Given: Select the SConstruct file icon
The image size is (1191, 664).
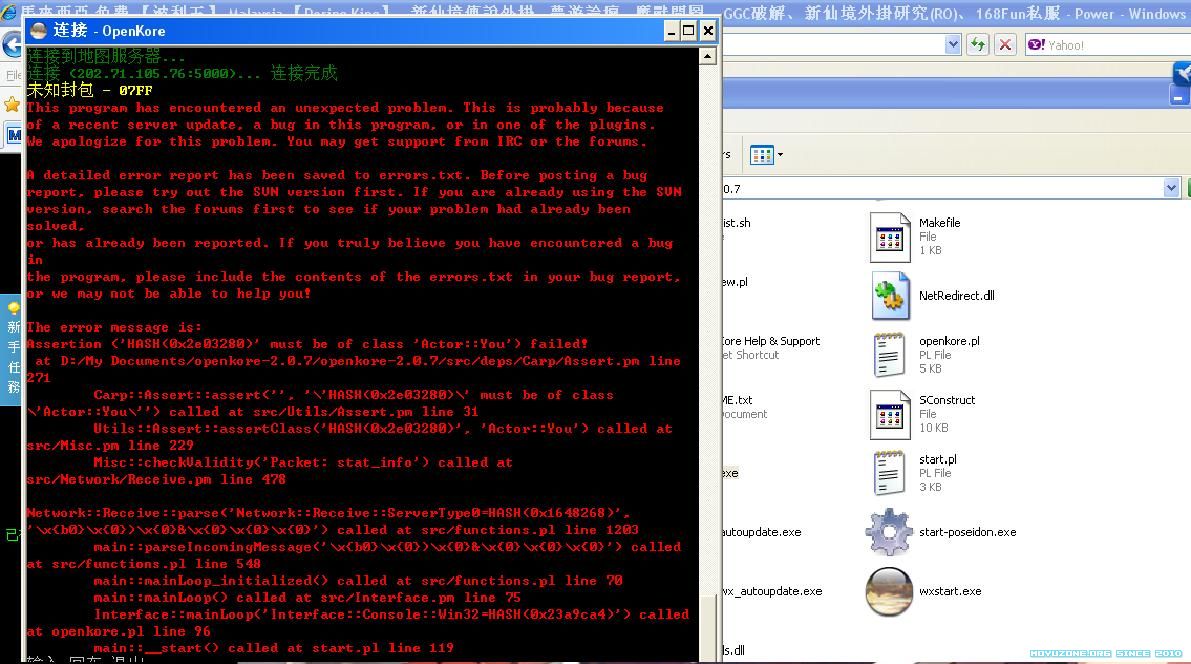Looking at the screenshot, I should pyautogui.click(x=889, y=414).
